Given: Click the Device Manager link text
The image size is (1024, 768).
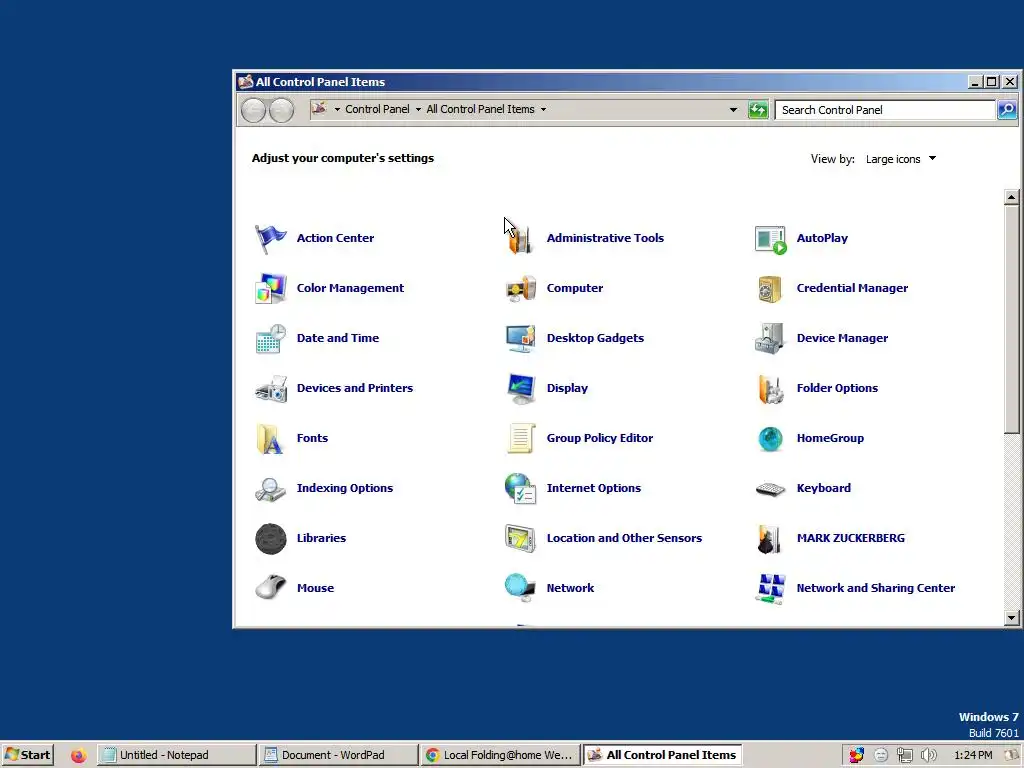Looking at the screenshot, I should point(842,338).
